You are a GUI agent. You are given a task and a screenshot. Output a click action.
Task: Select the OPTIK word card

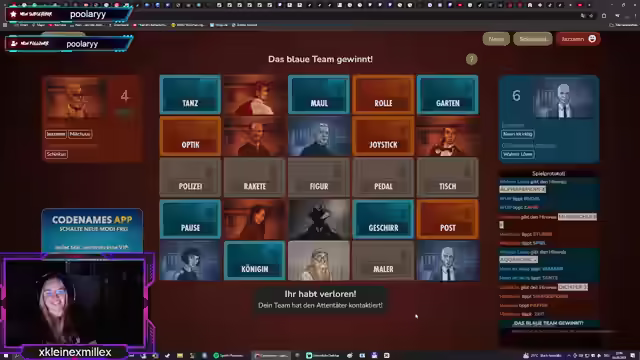point(190,136)
